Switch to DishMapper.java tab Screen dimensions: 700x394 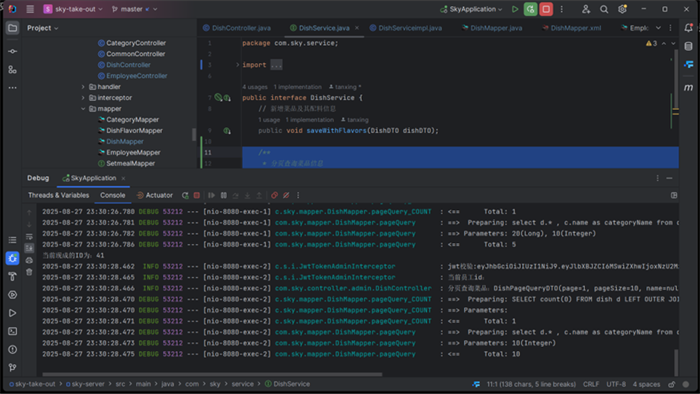[492, 28]
